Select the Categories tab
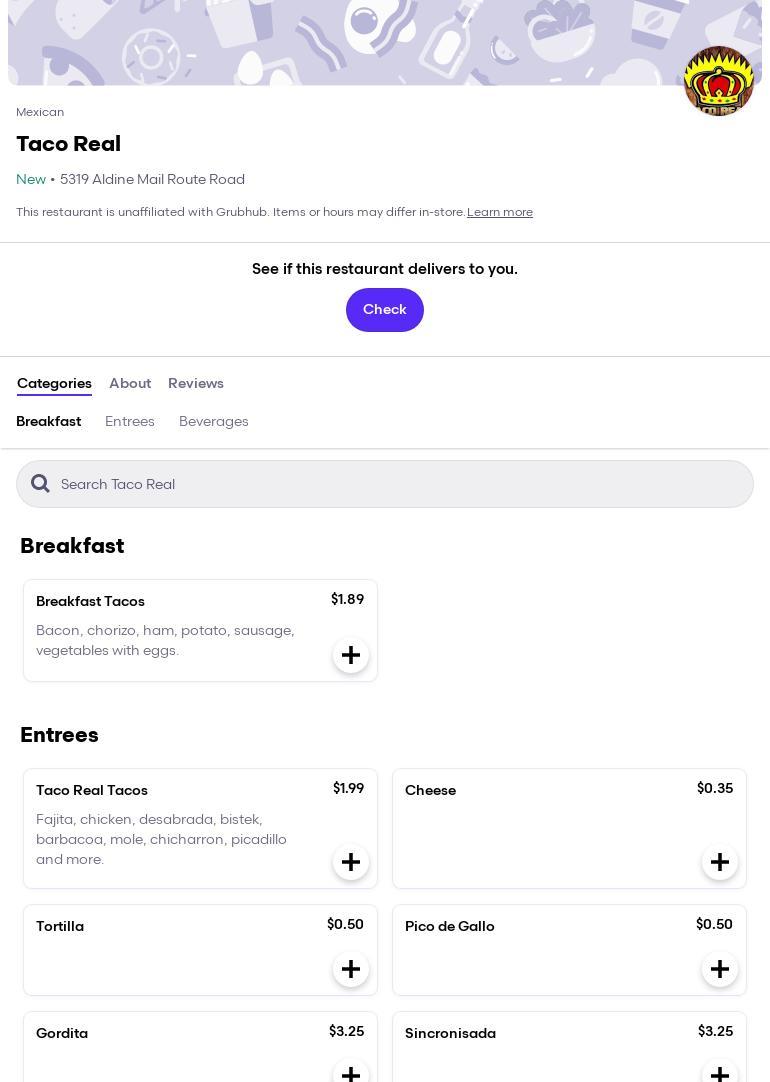The width and height of the screenshot is (770, 1082). (54, 384)
